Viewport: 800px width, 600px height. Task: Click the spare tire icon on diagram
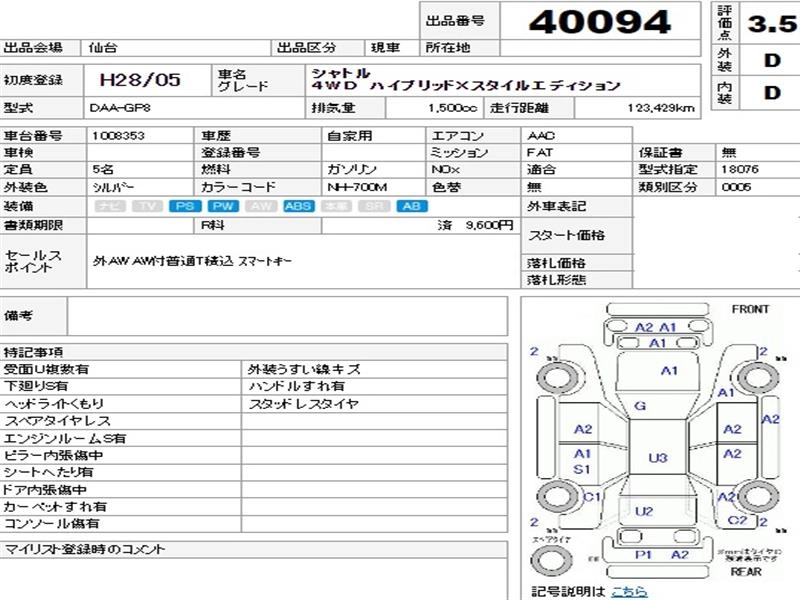tap(552, 560)
